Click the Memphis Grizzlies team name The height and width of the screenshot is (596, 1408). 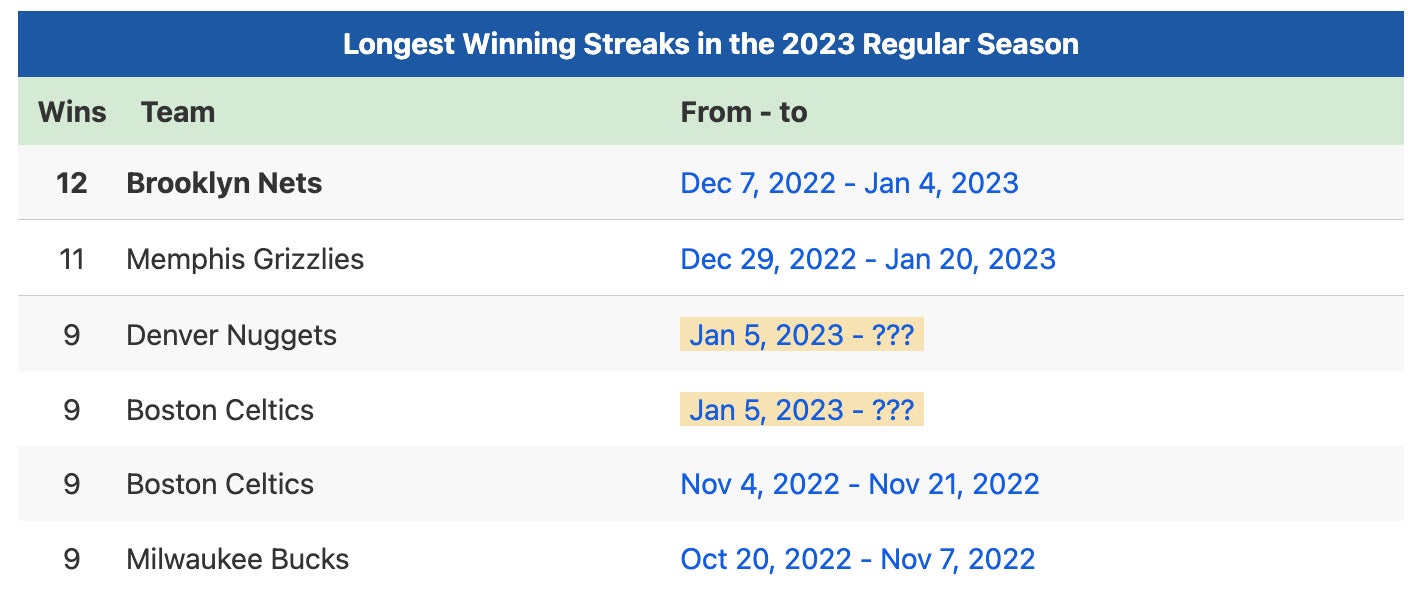point(245,259)
